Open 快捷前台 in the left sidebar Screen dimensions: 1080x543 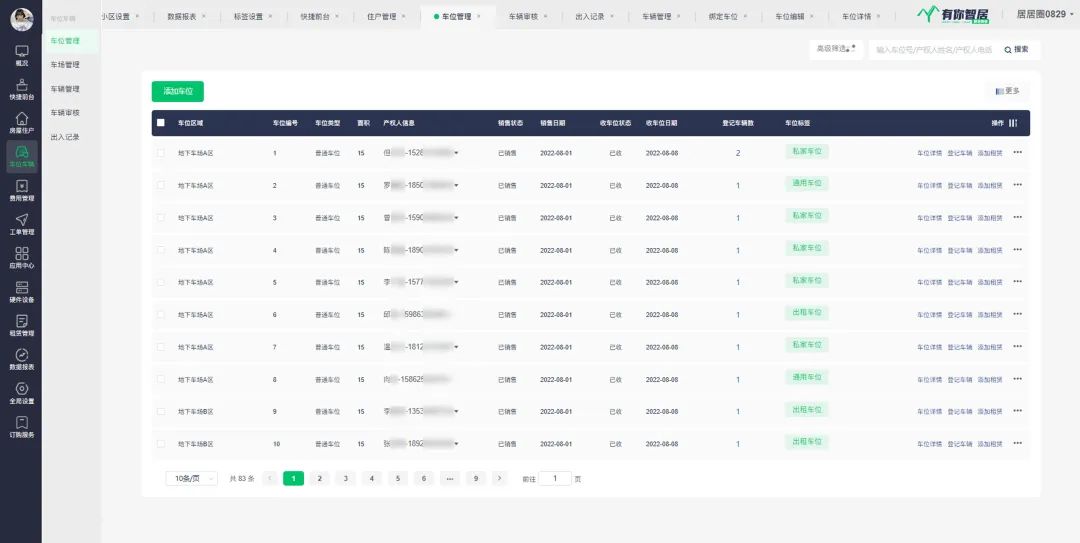click(21, 89)
